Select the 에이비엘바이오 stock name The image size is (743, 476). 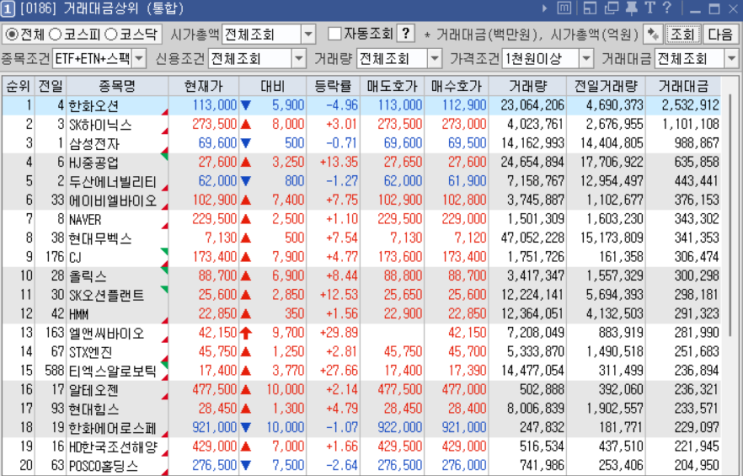coord(113,200)
